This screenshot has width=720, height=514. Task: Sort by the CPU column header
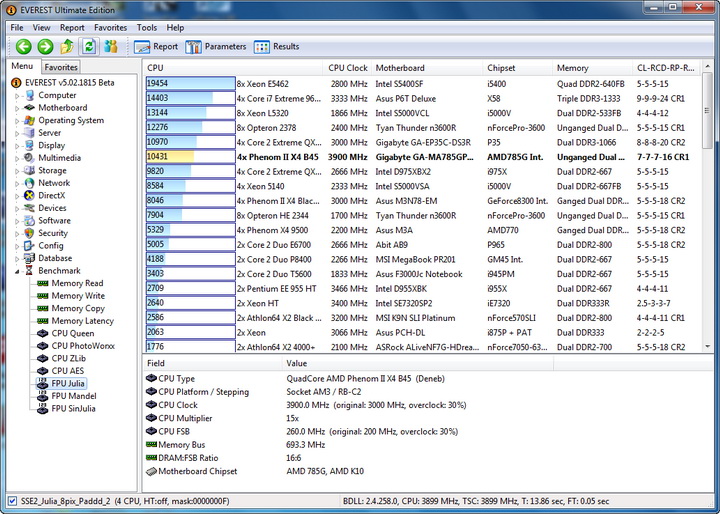coord(233,68)
